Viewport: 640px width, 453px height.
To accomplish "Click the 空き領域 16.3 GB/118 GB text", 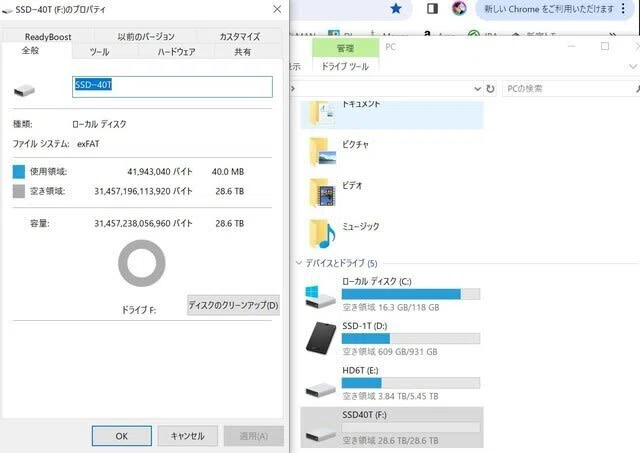I will 391,307.
